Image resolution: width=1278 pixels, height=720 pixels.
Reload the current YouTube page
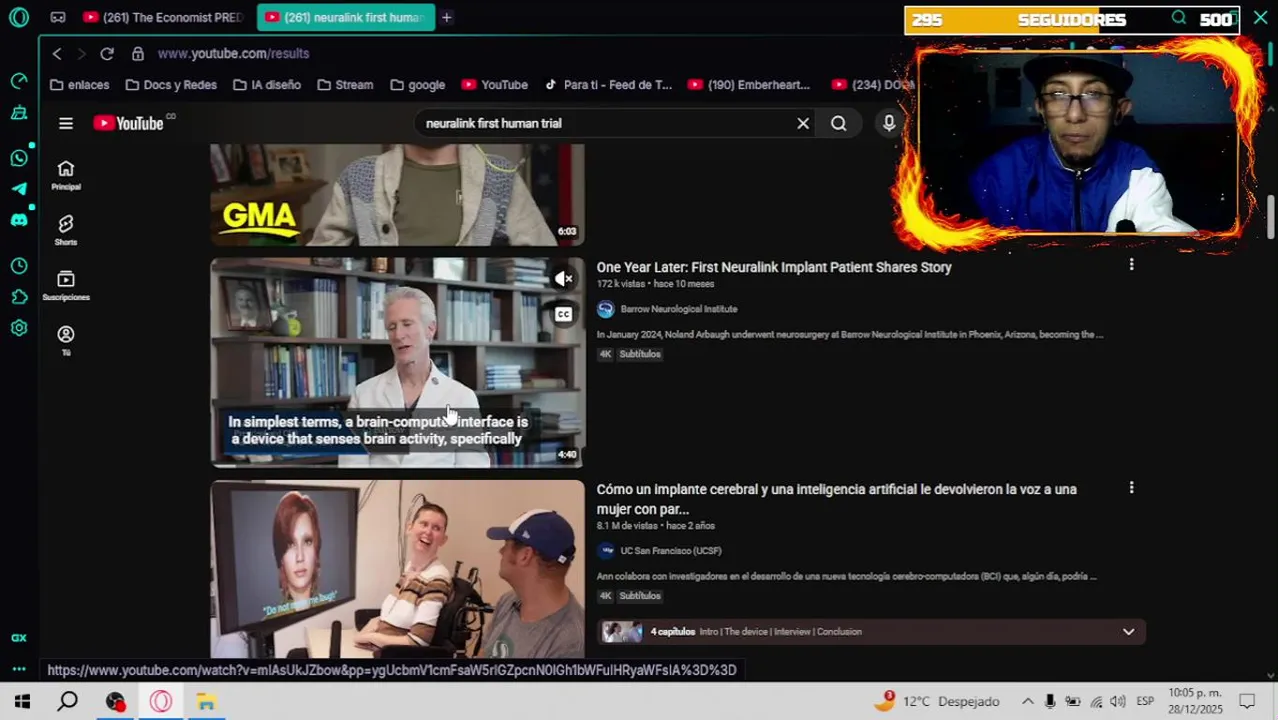point(107,53)
